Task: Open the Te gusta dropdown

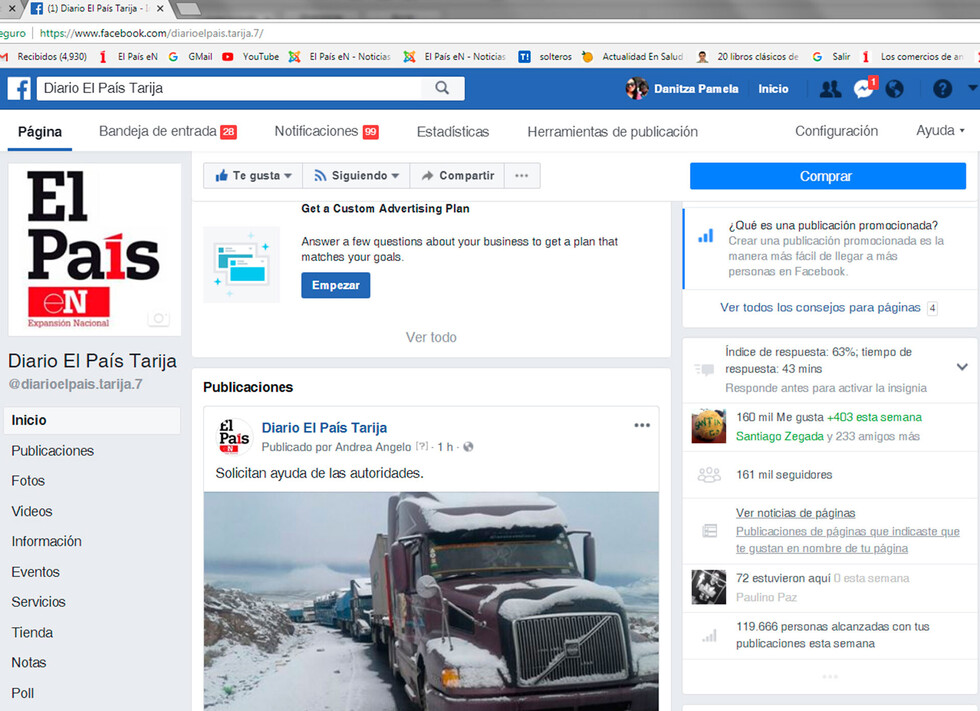Action: pyautogui.click(x=253, y=176)
